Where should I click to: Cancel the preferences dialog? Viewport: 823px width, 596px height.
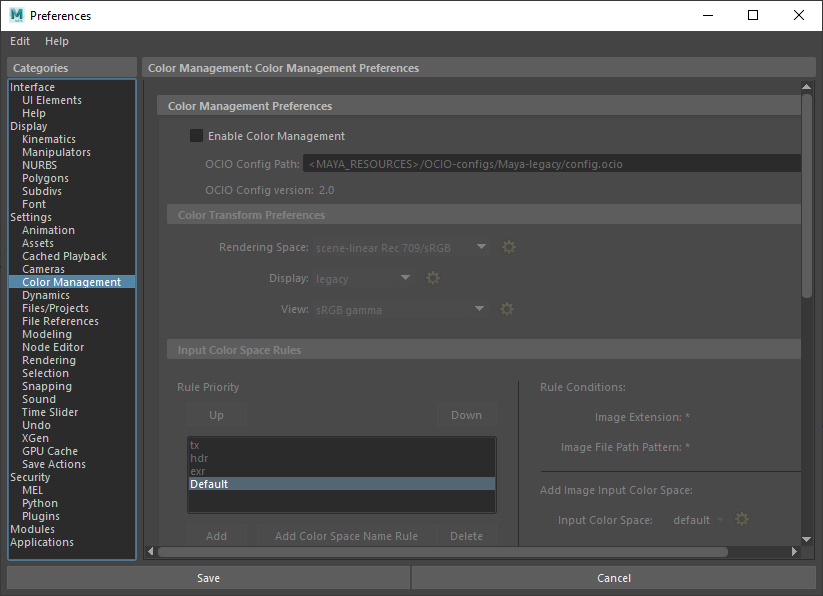pos(614,578)
